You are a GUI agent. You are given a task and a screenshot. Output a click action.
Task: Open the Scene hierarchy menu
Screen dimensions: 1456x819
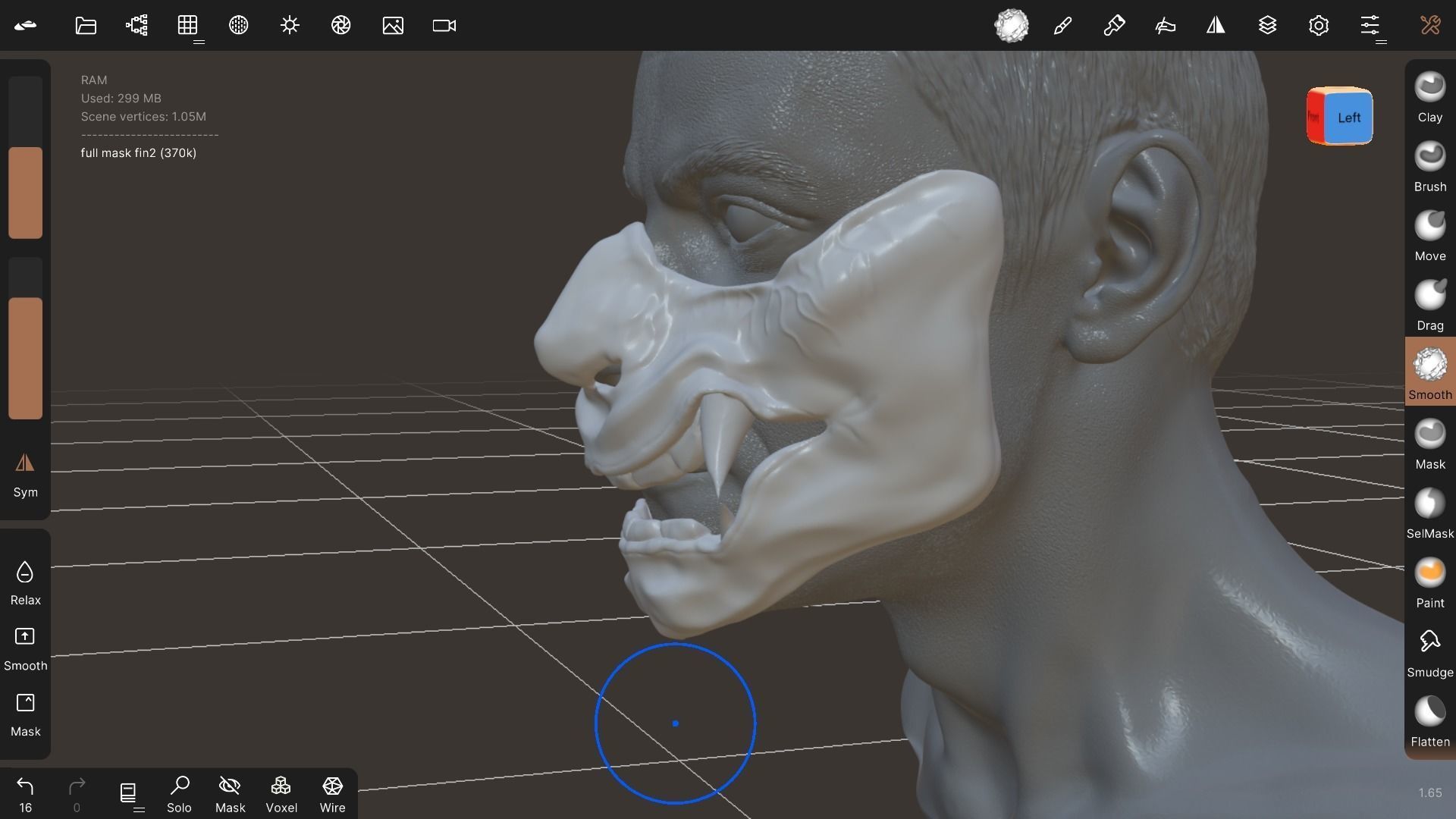point(136,25)
